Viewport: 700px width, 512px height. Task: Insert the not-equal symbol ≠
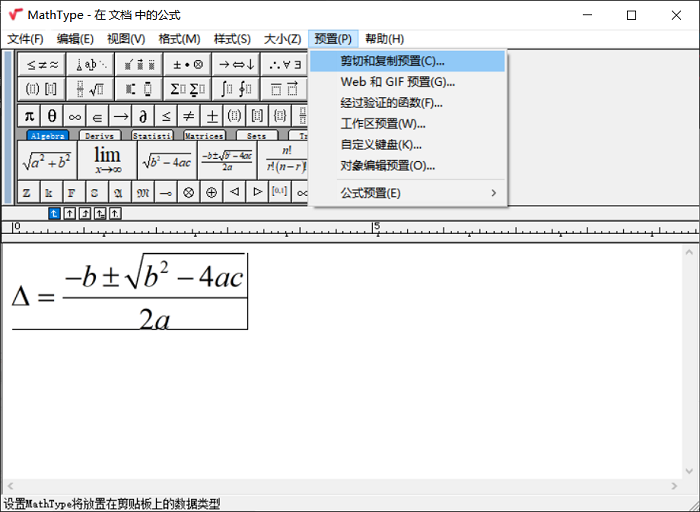(x=189, y=116)
